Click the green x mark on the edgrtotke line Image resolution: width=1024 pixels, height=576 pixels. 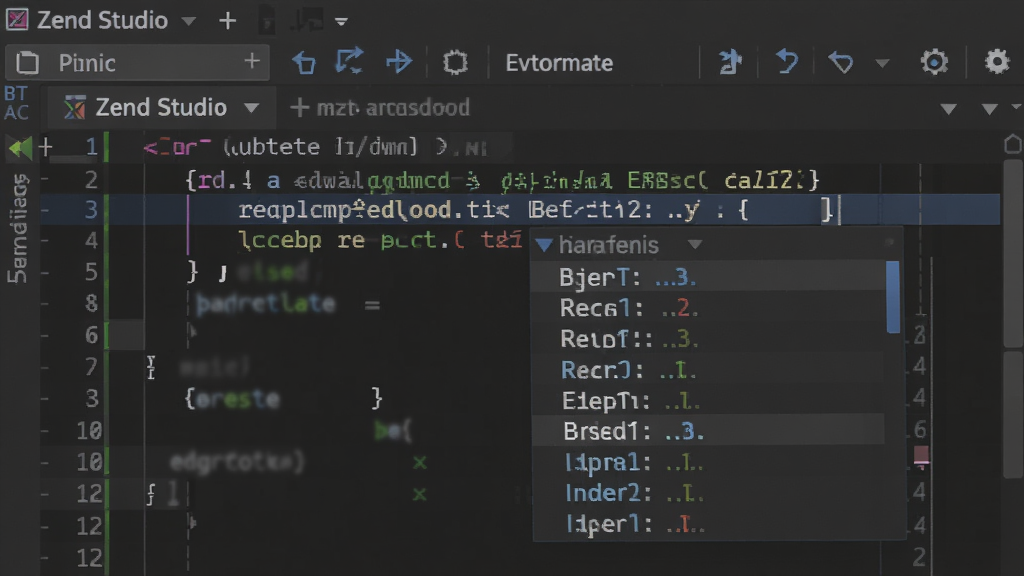point(420,462)
